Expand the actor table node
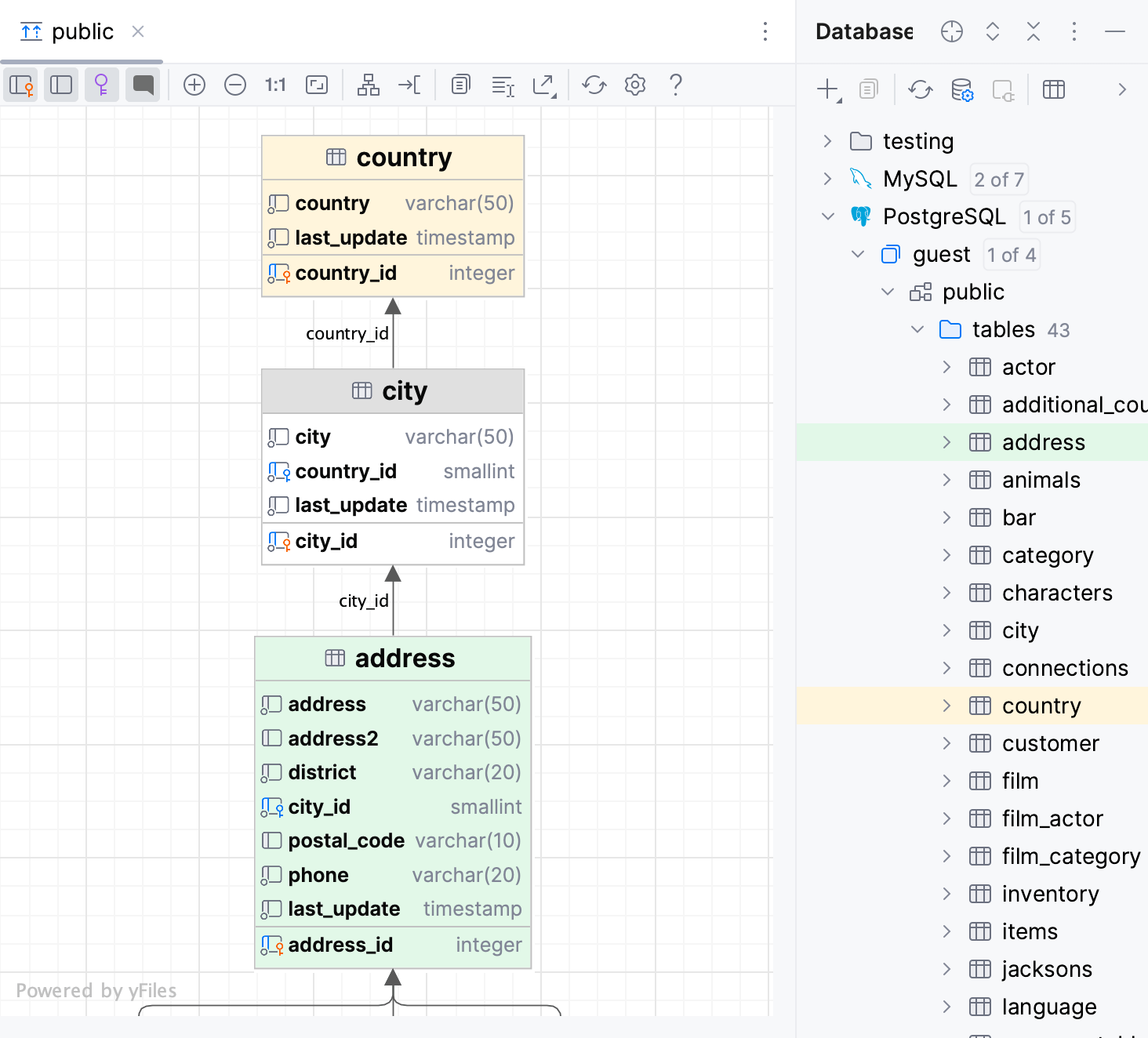 click(x=946, y=367)
